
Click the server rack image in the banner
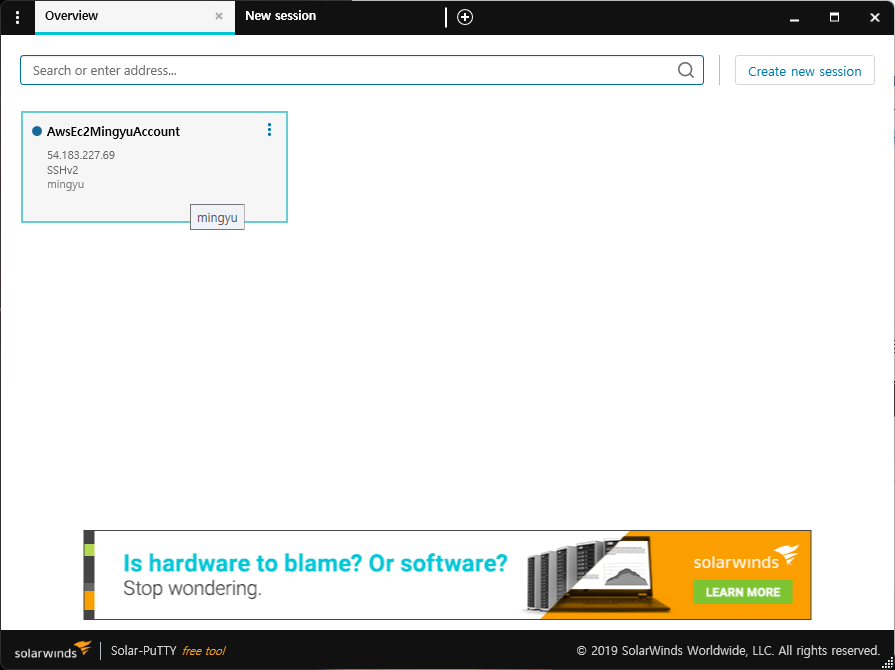[594, 576]
